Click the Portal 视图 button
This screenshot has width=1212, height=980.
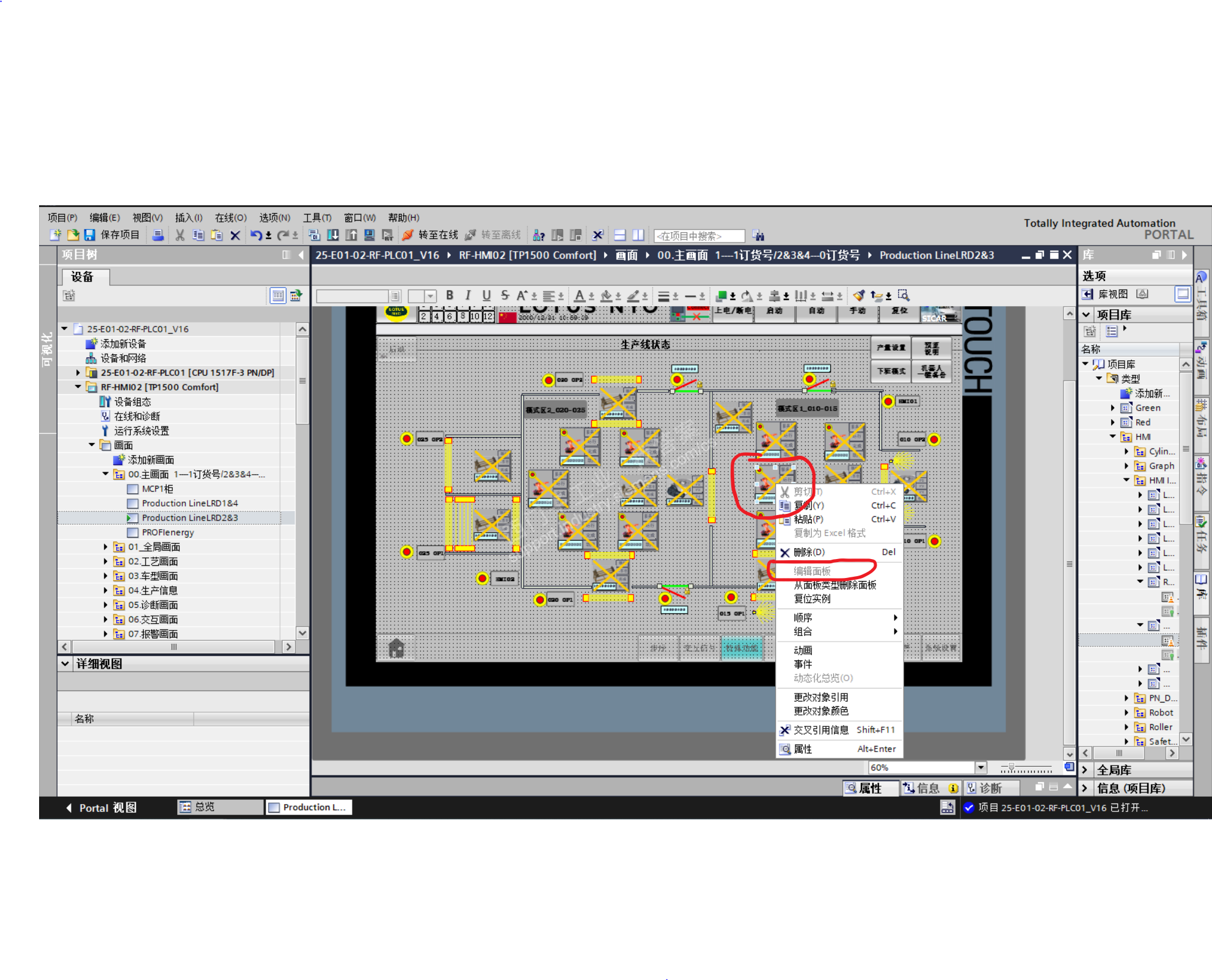point(101,808)
